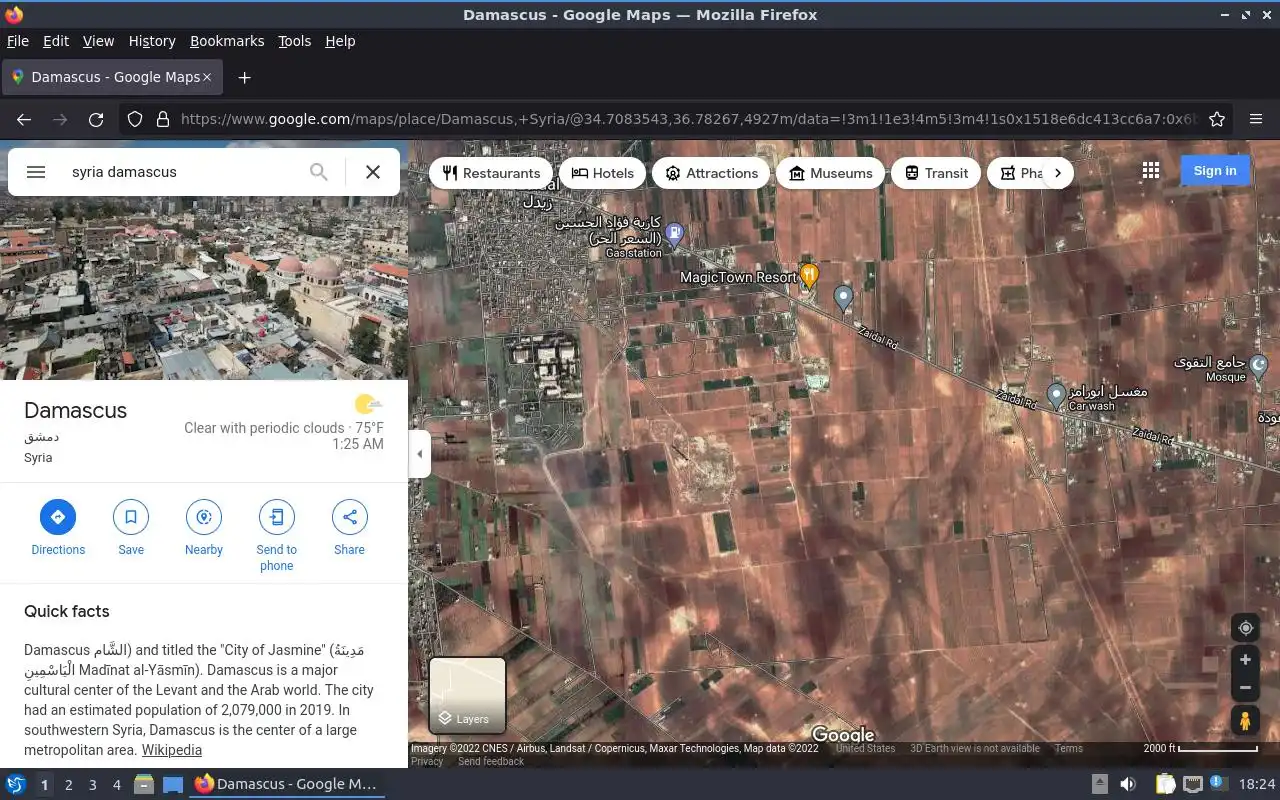Click the MagicTown Resort map pin

810,275
